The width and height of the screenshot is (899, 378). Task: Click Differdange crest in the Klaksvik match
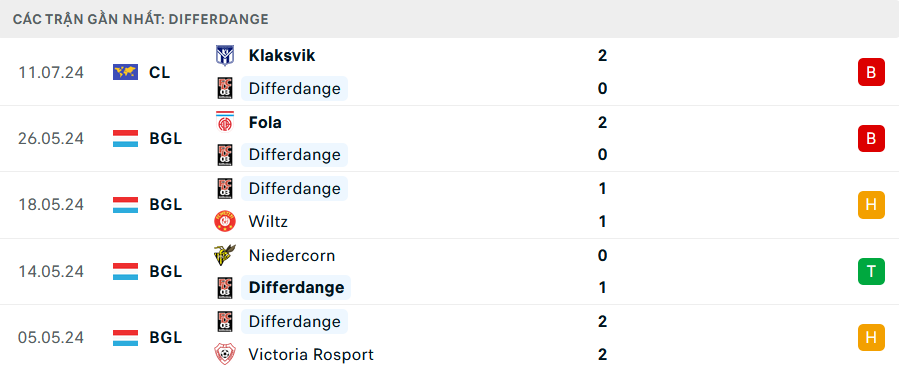[224, 89]
